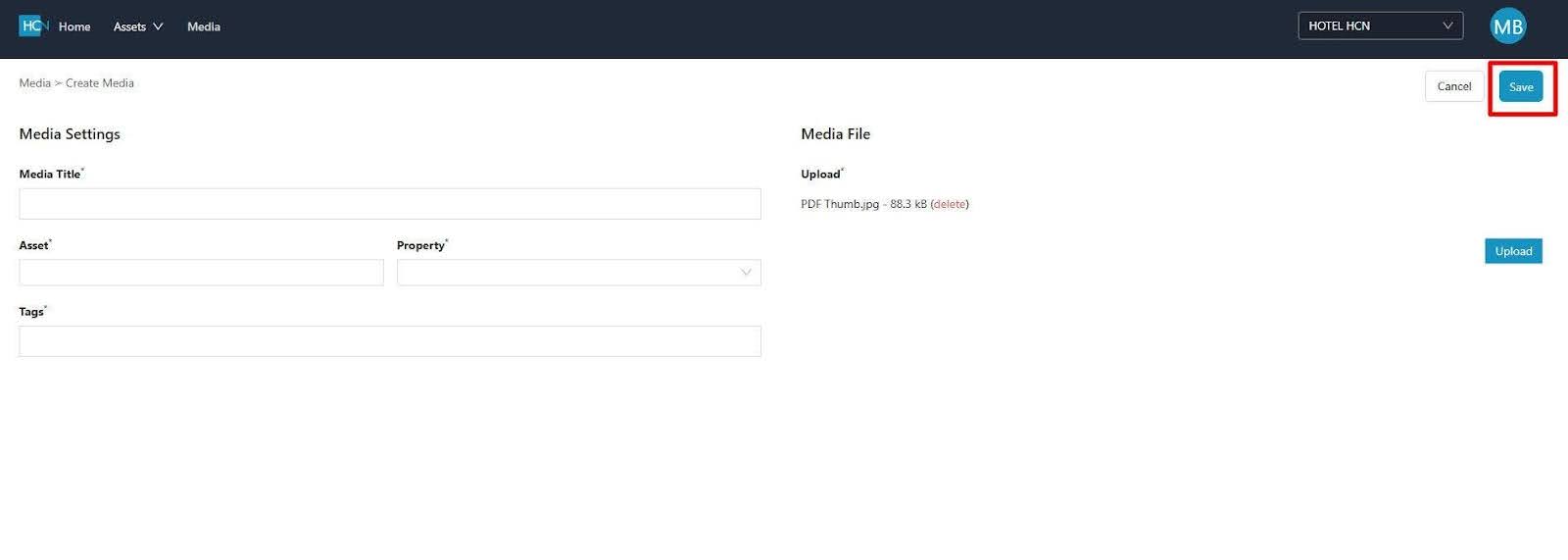1568x560 pixels.
Task: Open the Media navigation item
Action: pos(204,26)
